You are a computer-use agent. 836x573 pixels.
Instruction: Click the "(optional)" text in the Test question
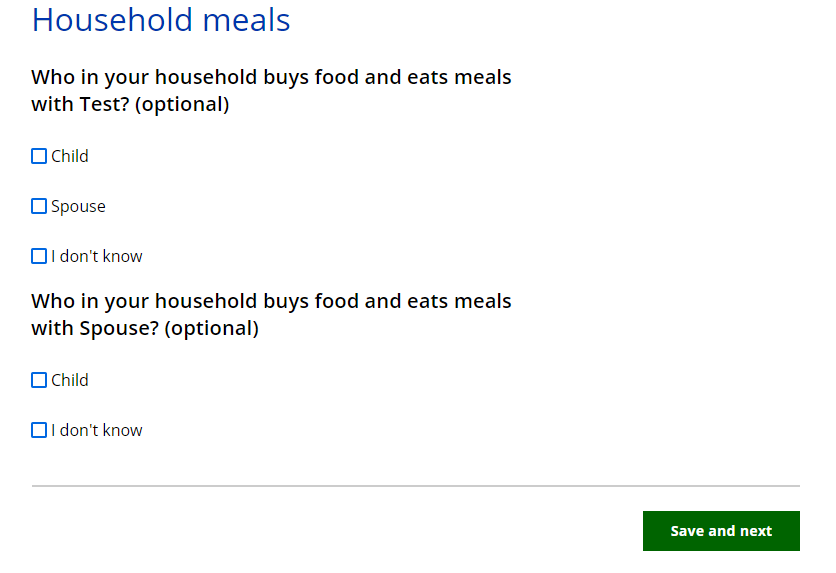[x=181, y=105]
